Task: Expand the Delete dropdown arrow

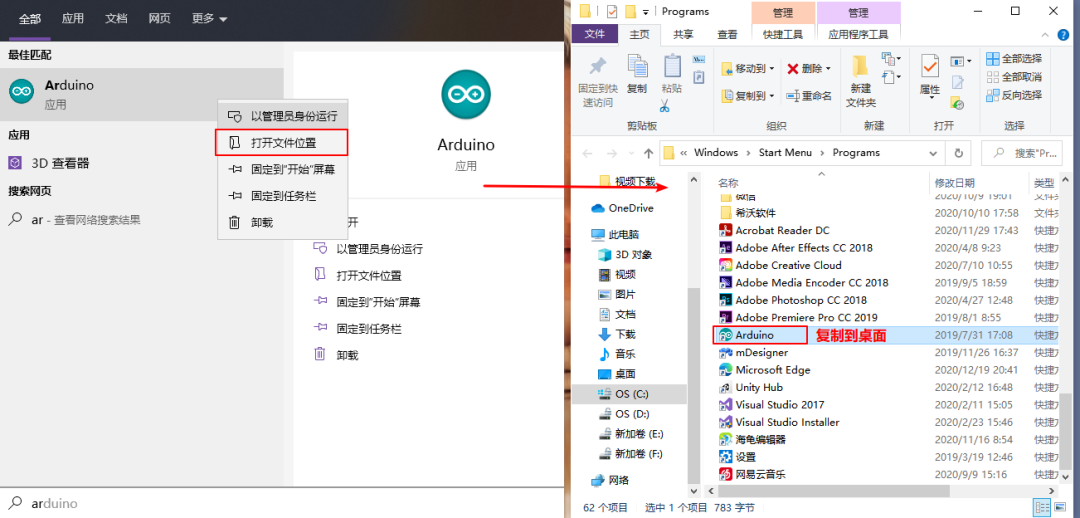Action: 828,68
